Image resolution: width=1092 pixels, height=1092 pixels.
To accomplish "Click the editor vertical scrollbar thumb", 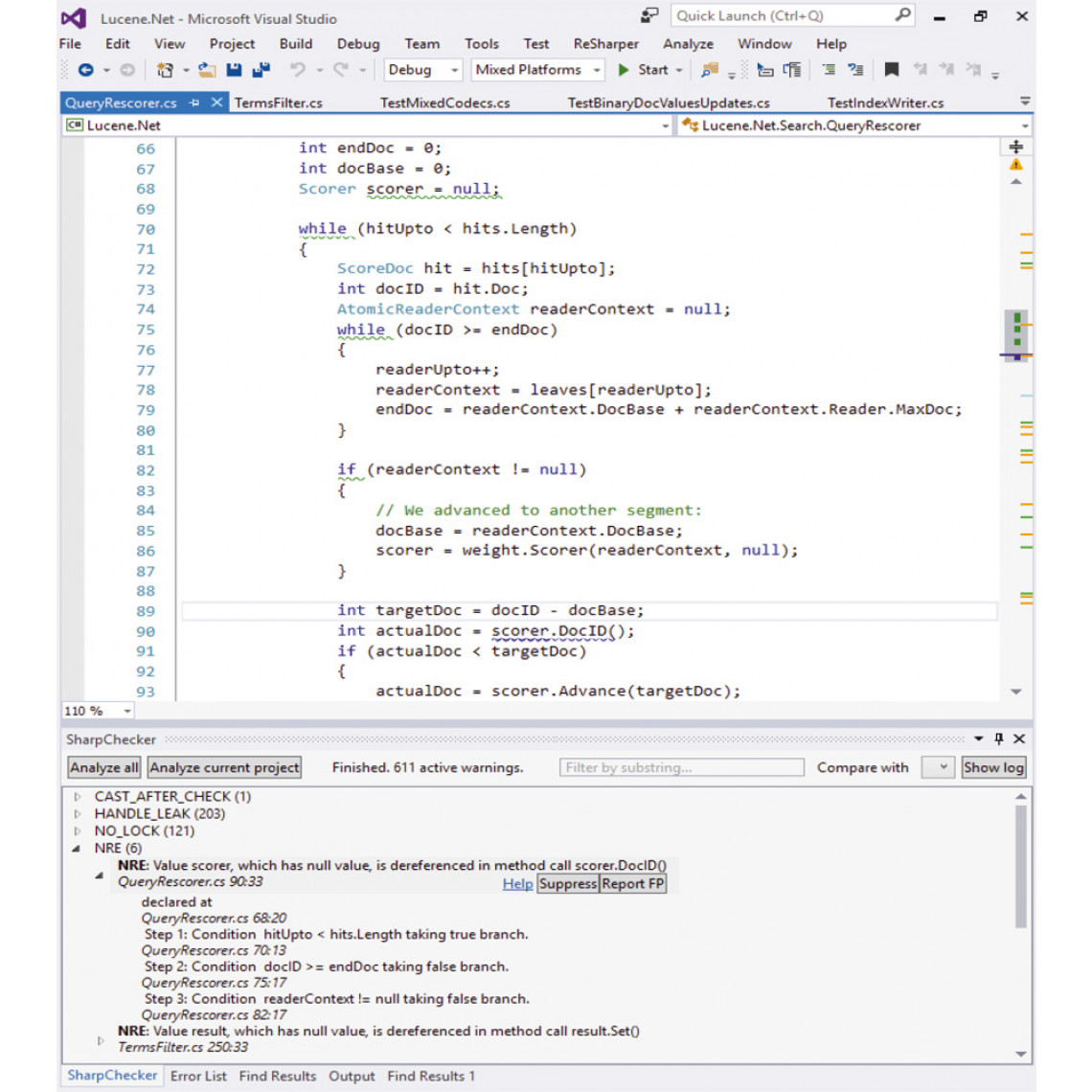I will point(1016,335).
